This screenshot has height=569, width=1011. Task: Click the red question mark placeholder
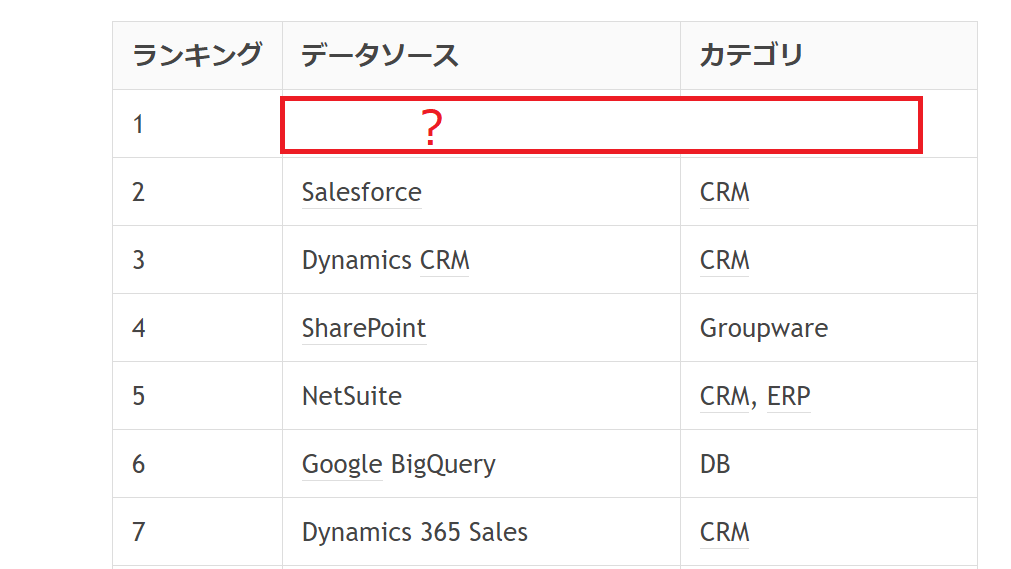coord(430,128)
